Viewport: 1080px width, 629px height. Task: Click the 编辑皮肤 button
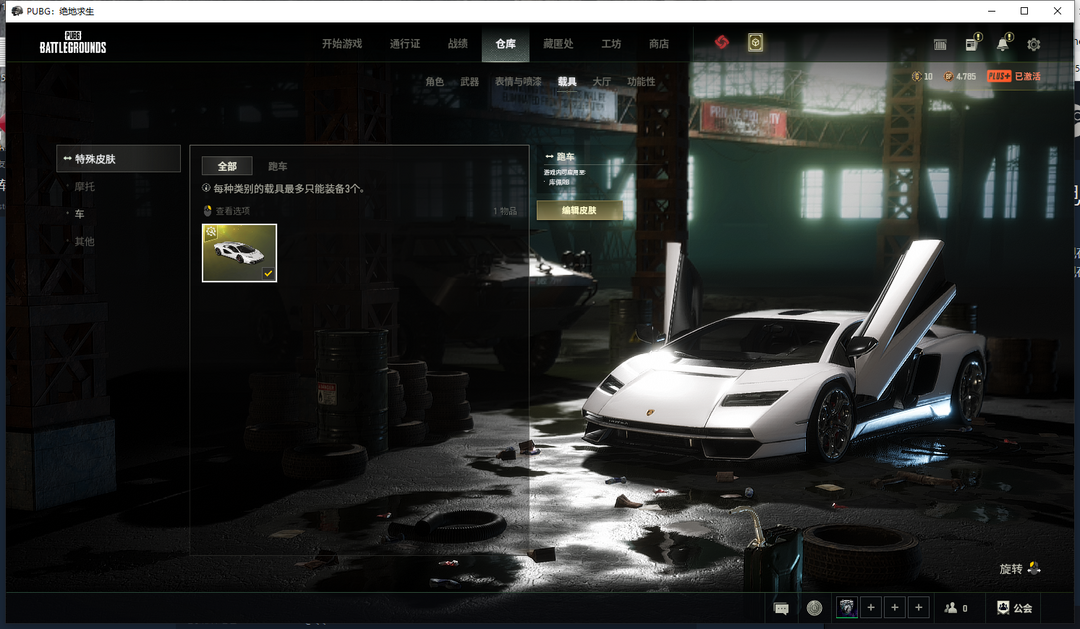[x=579, y=210]
